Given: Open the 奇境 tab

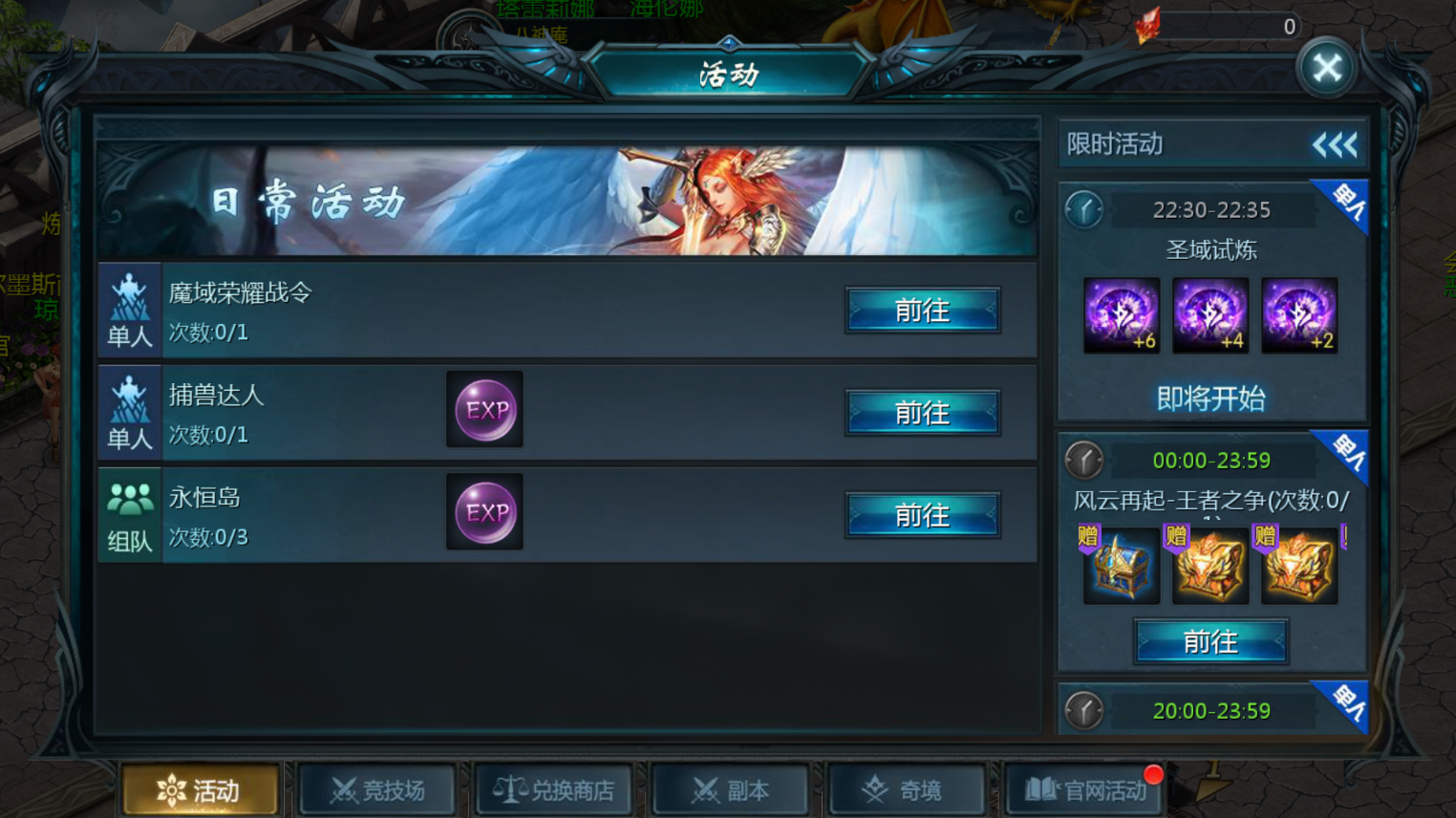Looking at the screenshot, I should [907, 790].
